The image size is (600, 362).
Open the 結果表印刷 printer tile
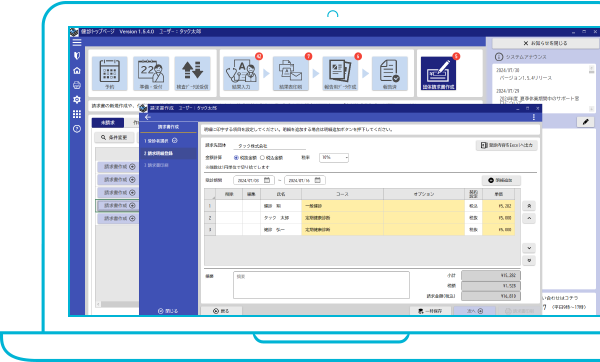coord(290,73)
